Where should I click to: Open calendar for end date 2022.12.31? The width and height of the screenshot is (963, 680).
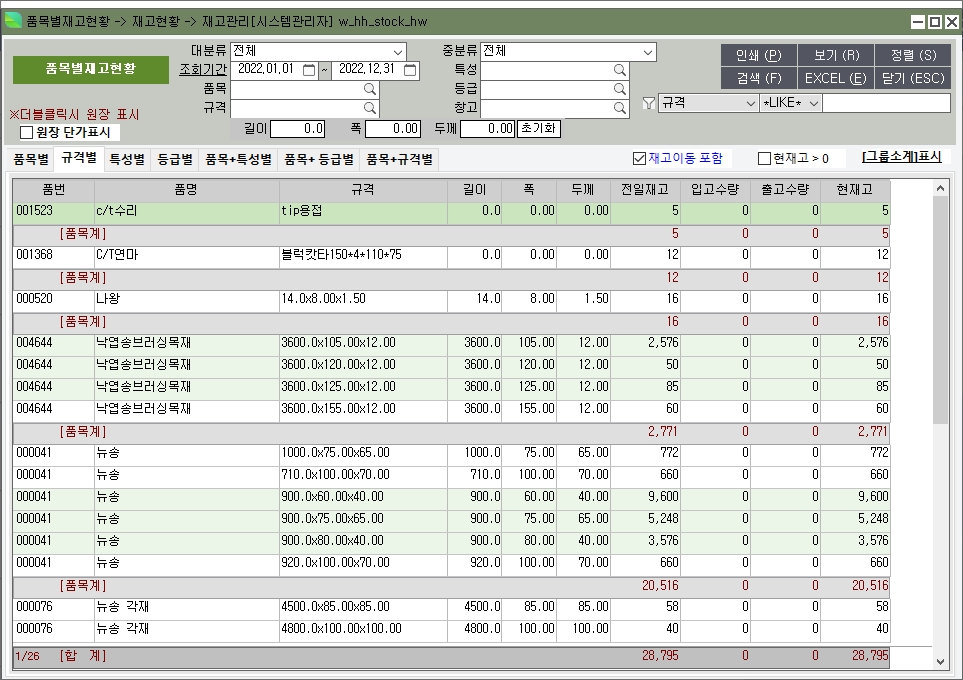[x=410, y=70]
